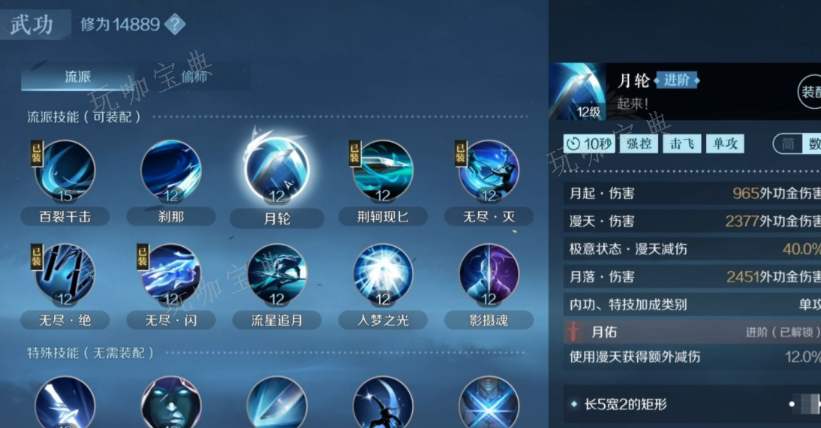Open the 流星追月 skill icon
This screenshot has height=428, width=821.
277,275
